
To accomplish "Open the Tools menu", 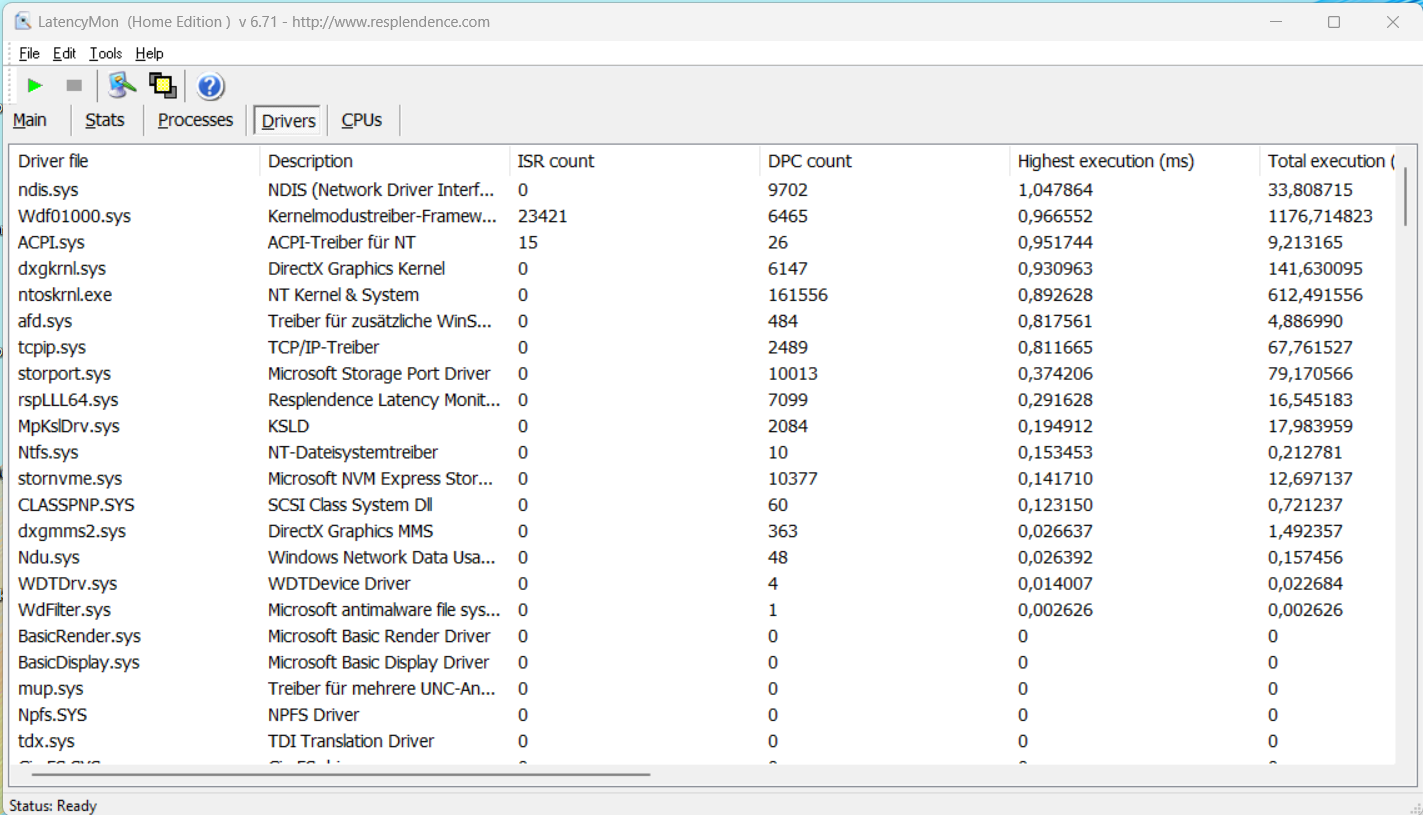I will tap(105, 54).
